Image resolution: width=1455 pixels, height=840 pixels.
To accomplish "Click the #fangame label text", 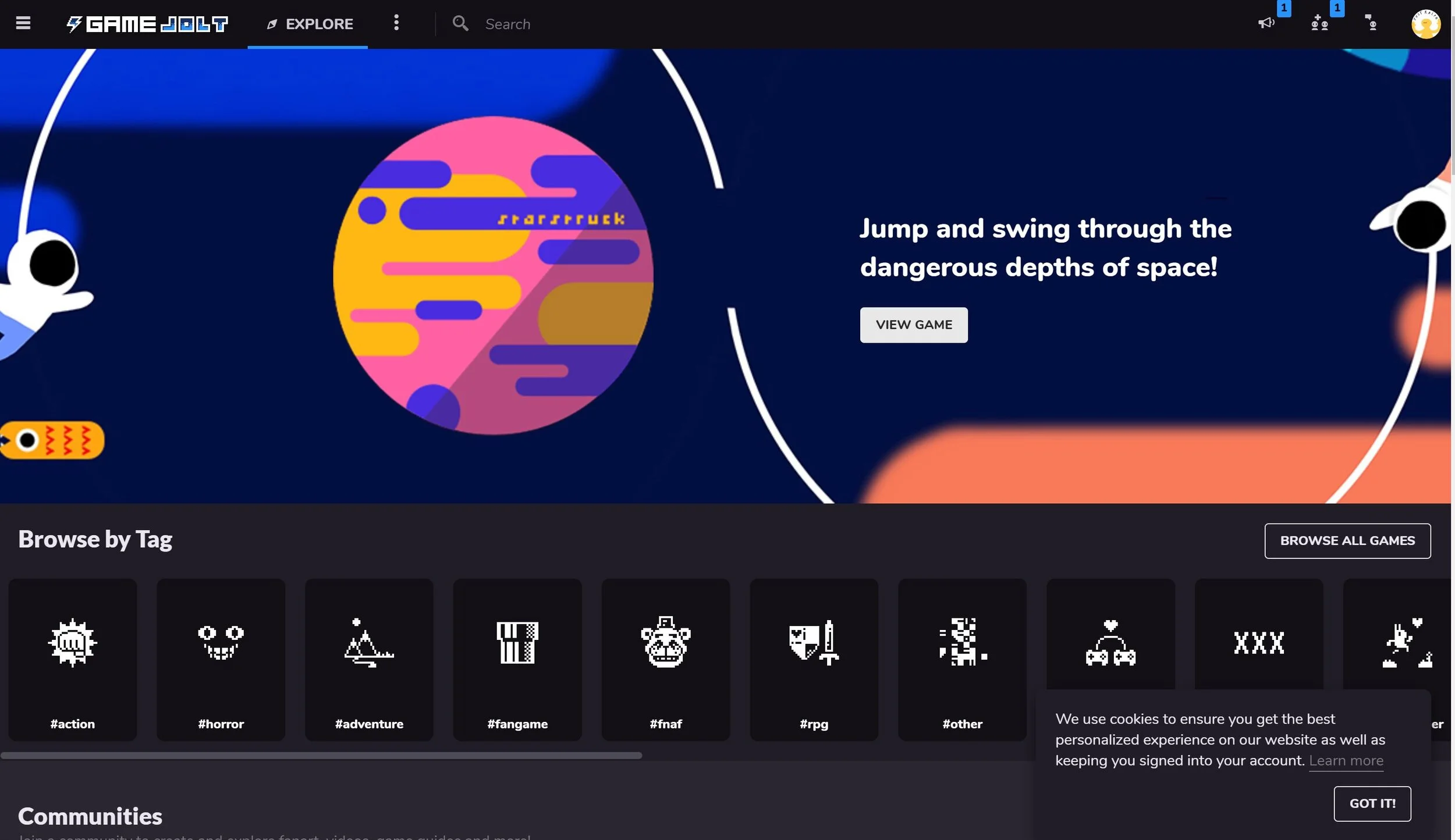I will tap(517, 724).
